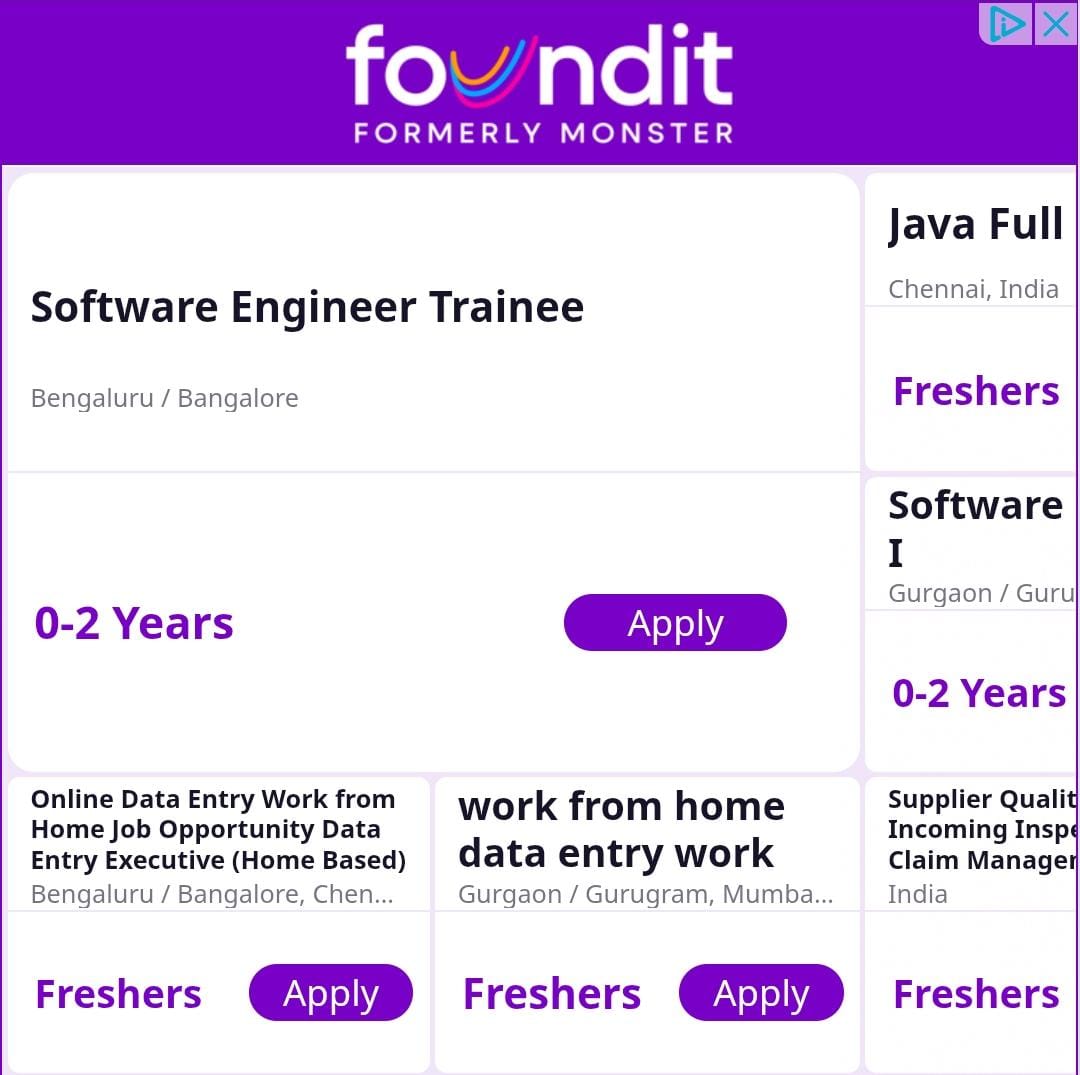This screenshot has height=1075, width=1080.
Task: Close the ad with the X icon
Action: (x=1055, y=24)
